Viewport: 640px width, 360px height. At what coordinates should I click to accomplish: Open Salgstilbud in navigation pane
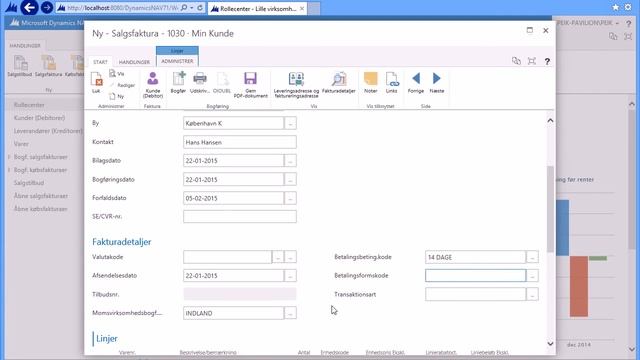[29, 183]
